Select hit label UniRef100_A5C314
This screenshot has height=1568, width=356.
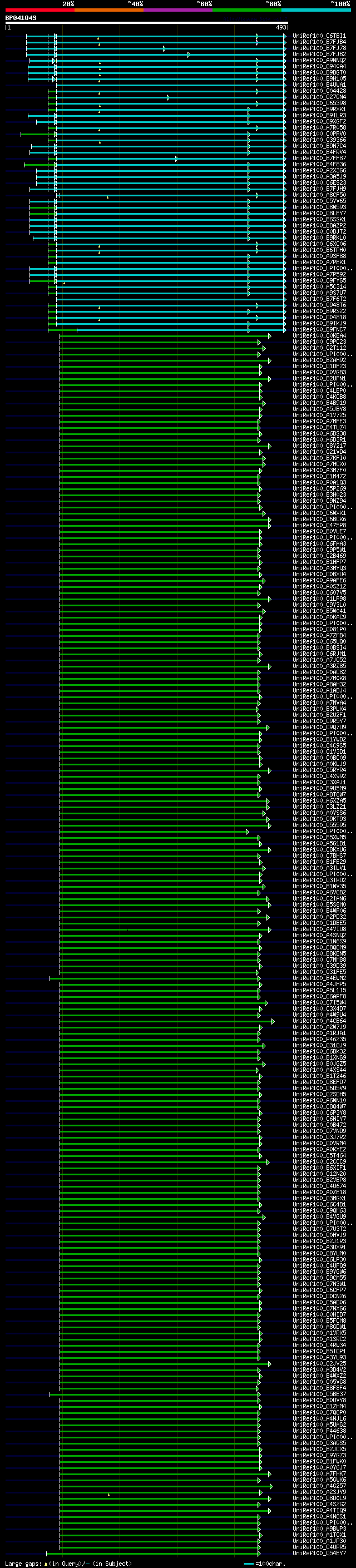point(319,286)
